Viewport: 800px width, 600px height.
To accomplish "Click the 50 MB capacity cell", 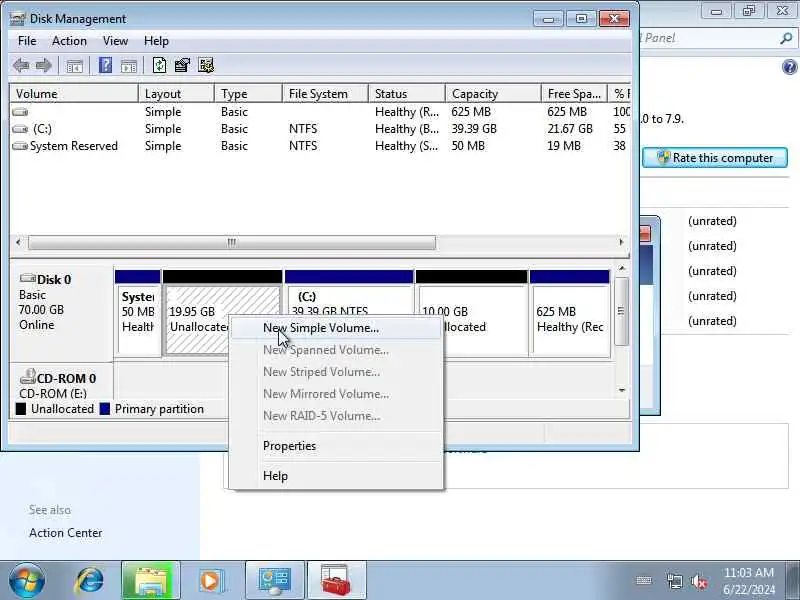I will [468, 146].
